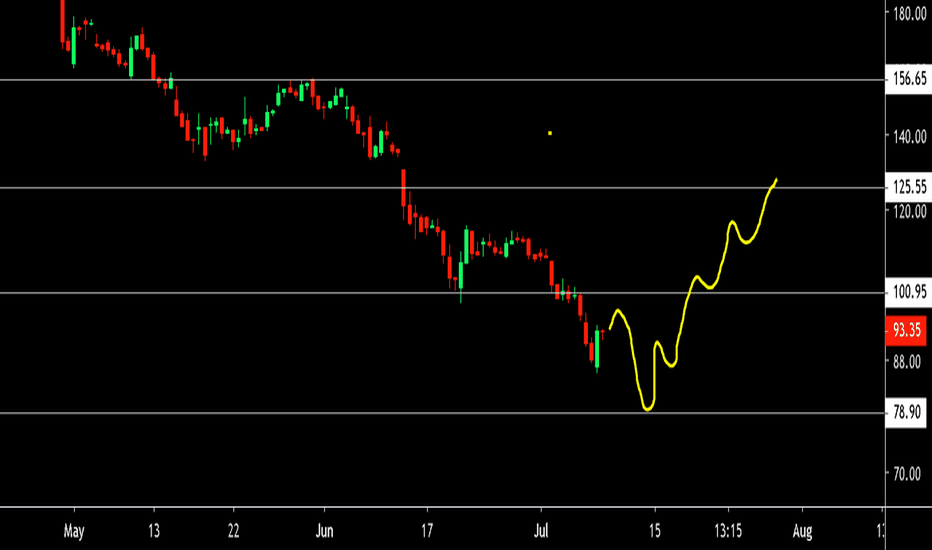This screenshot has height=550, width=932.
Task: Click the 70.00 price axis label
Action: [x=906, y=474]
